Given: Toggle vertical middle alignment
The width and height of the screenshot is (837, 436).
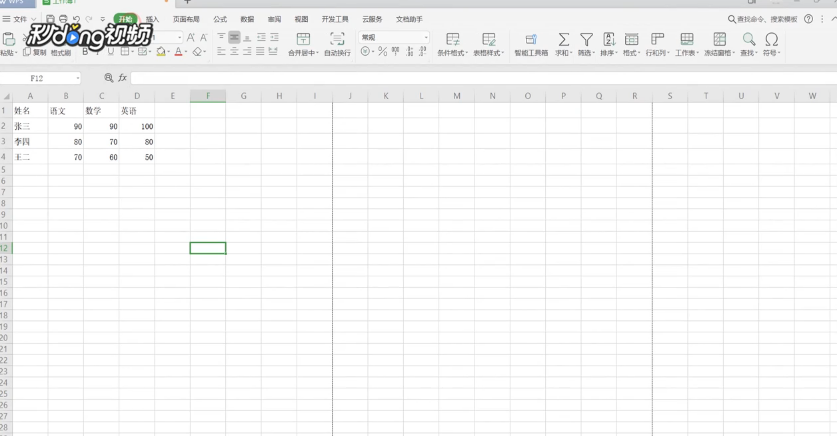Looking at the screenshot, I should pos(234,37).
